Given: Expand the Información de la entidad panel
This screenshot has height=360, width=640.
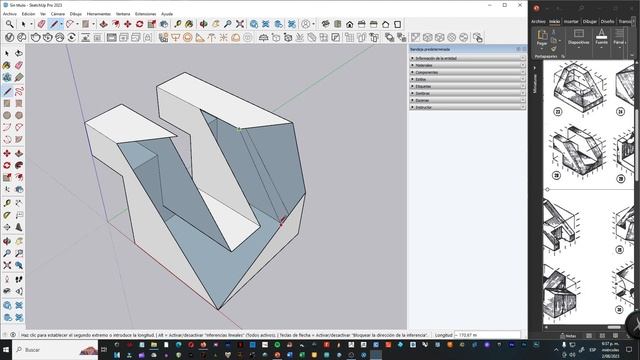Looking at the screenshot, I should pos(467,58).
